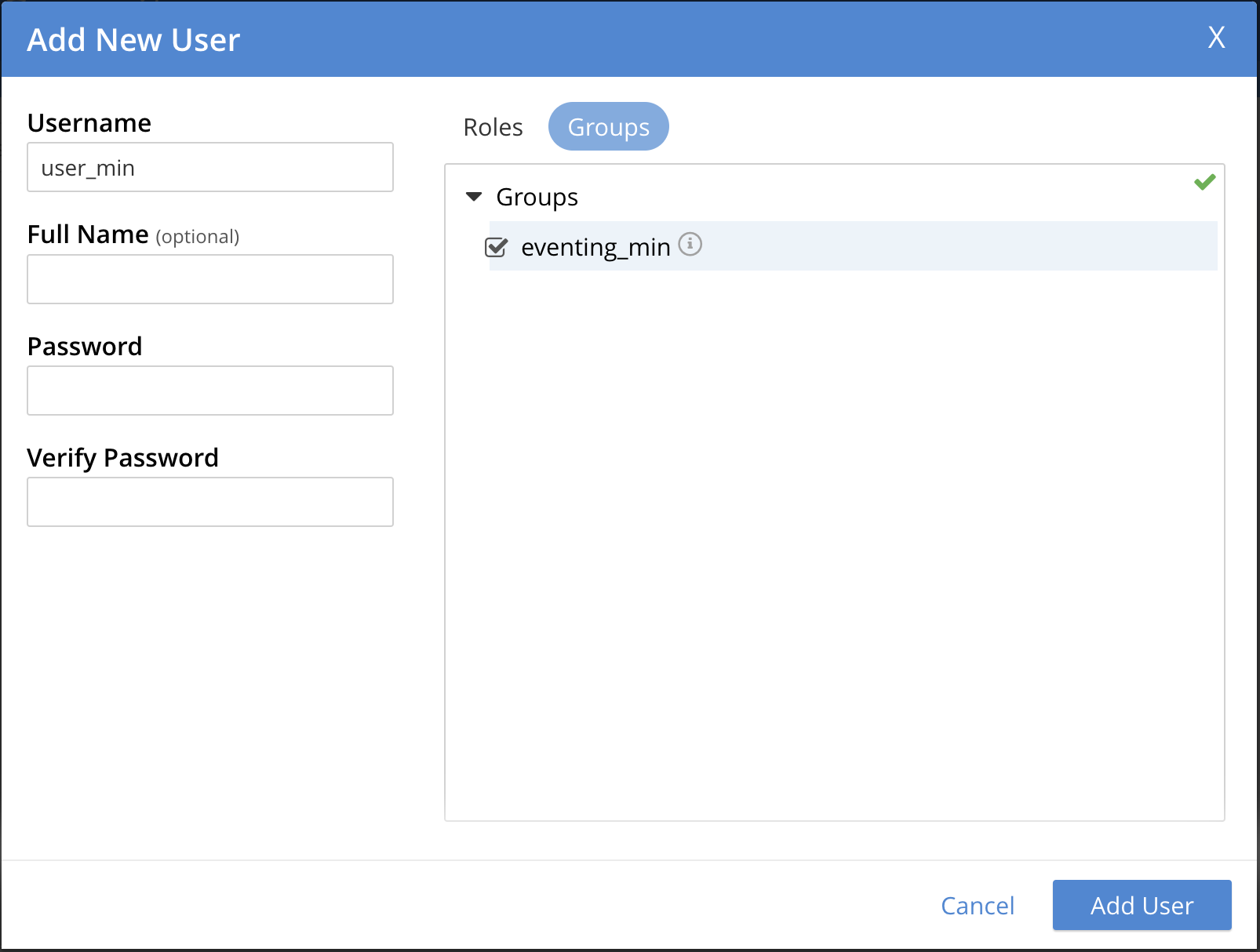Collapse the Groups tree triangle
This screenshot has height=952, width=1260.
coord(474,197)
